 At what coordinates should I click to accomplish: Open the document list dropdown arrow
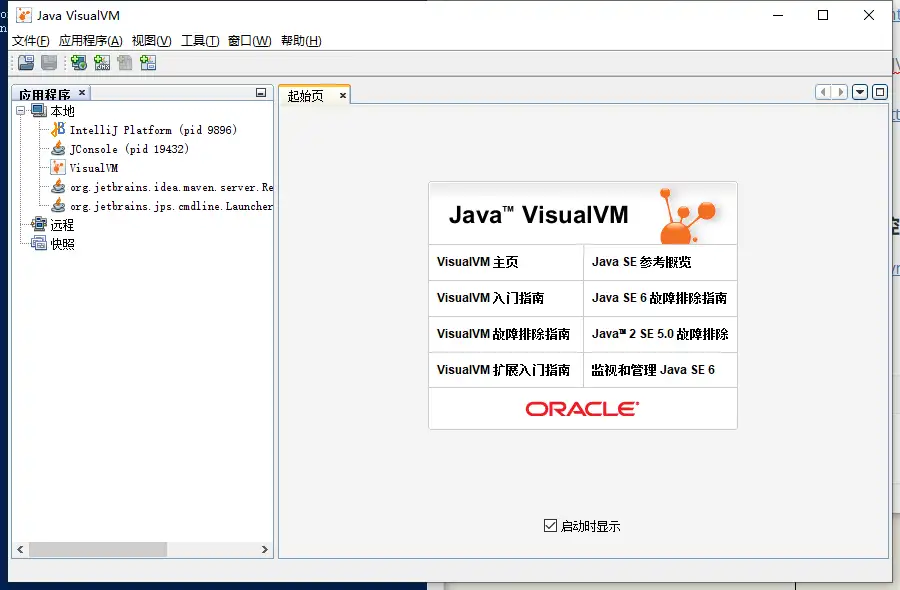[x=859, y=92]
